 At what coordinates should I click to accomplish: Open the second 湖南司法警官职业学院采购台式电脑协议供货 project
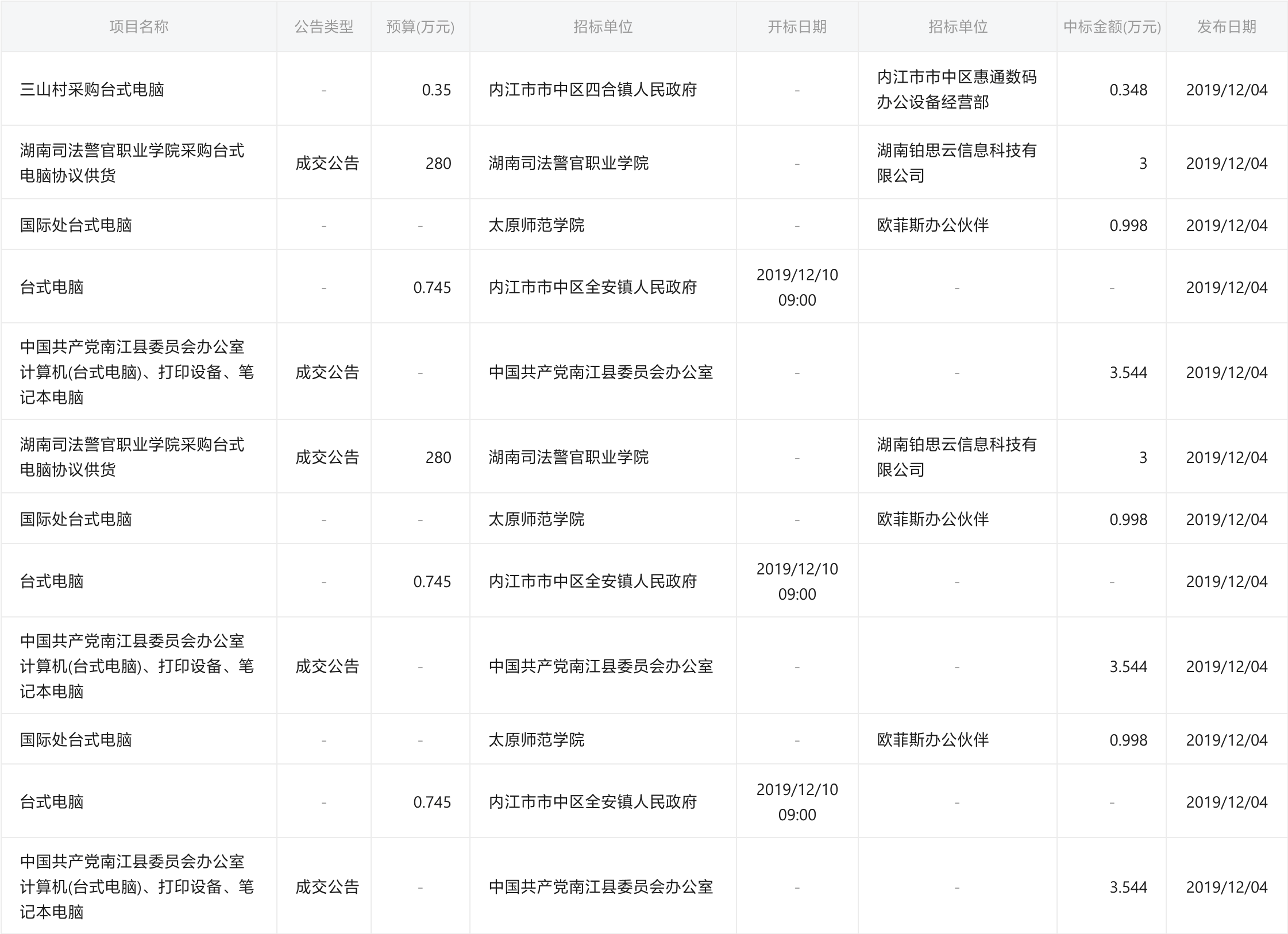click(132, 457)
